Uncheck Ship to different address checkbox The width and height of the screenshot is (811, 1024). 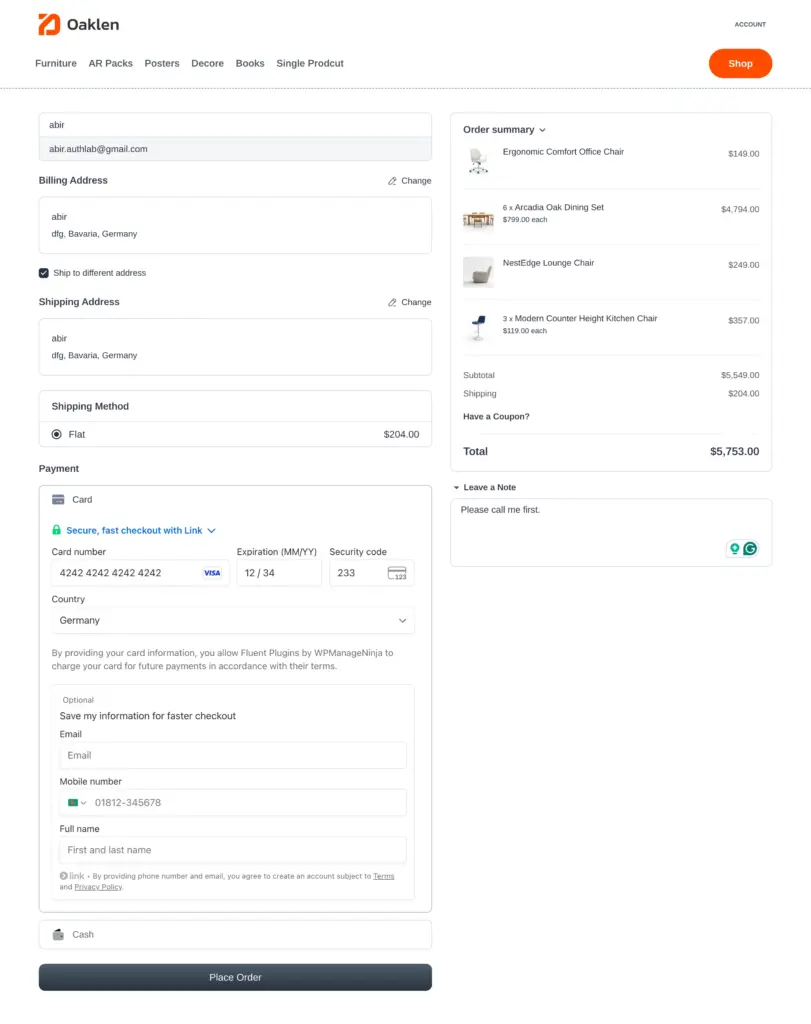pos(44,273)
